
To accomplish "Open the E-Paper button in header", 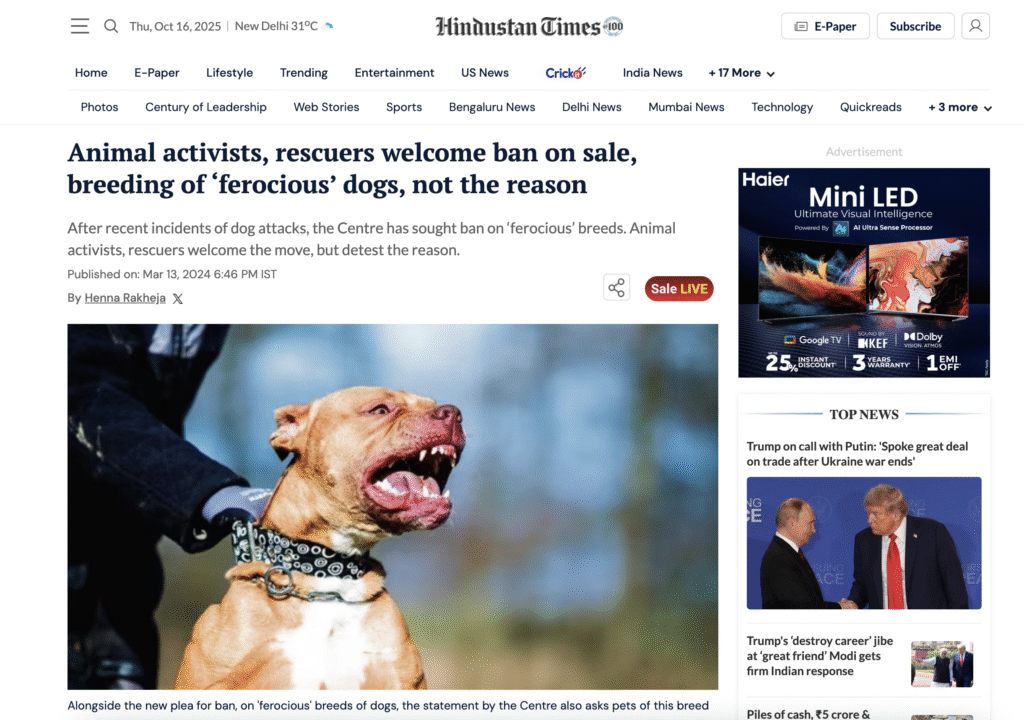I will pyautogui.click(x=825, y=26).
